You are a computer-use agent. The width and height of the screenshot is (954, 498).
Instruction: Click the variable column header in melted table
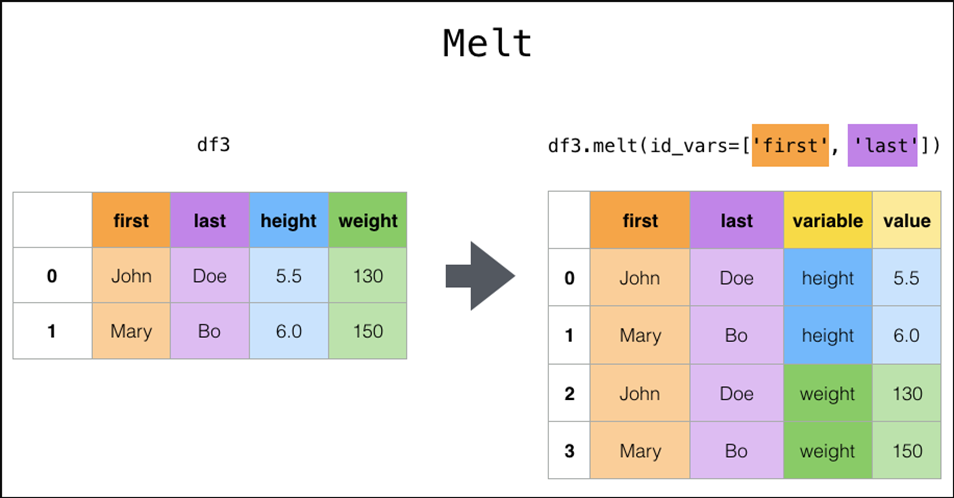pyautogui.click(x=827, y=220)
